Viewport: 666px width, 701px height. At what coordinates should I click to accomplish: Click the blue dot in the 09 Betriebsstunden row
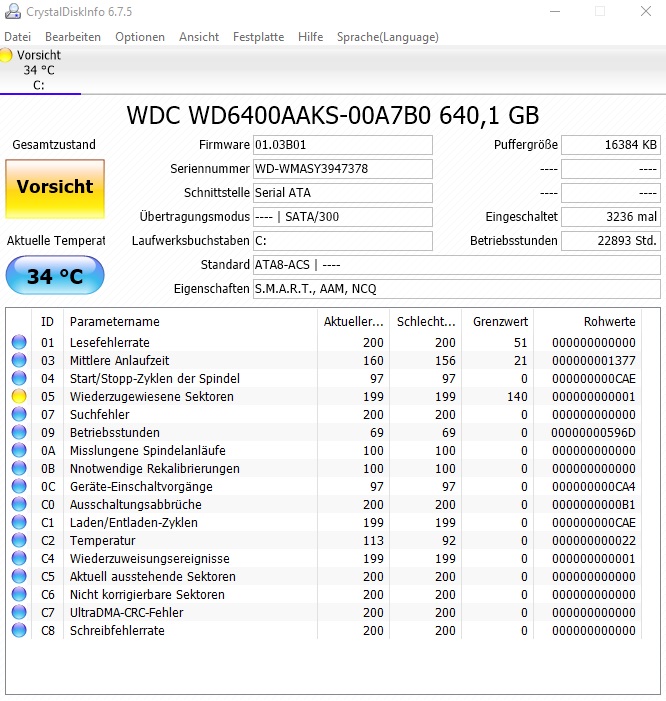19,432
